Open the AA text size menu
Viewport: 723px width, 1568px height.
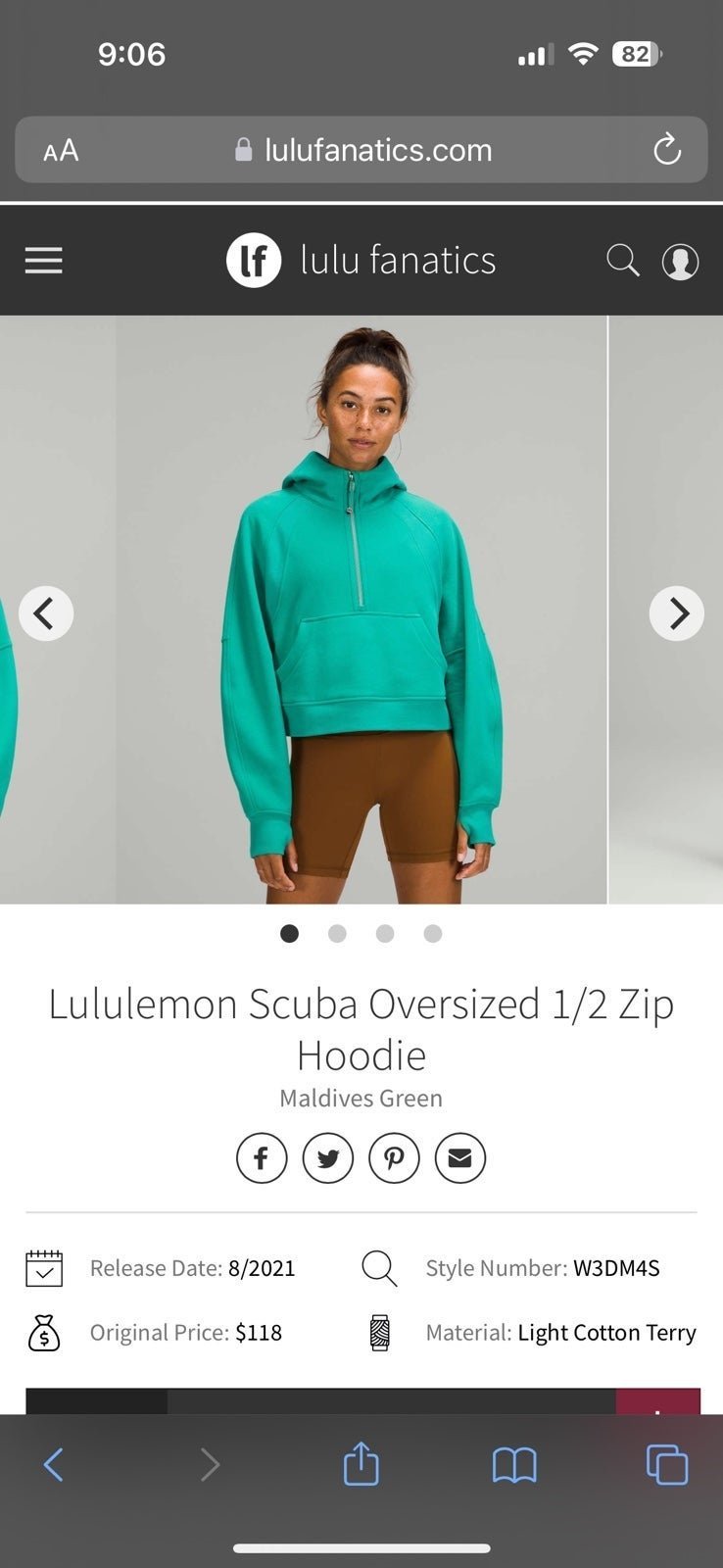point(61,150)
